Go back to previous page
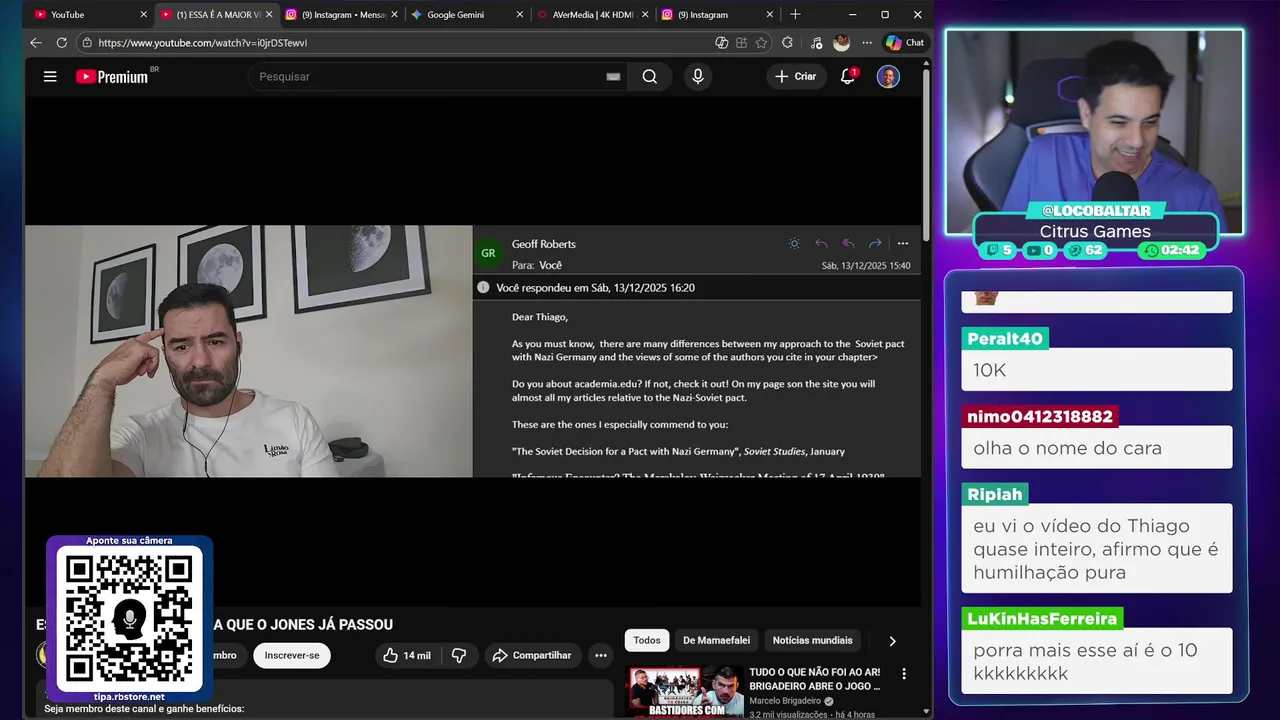The height and width of the screenshot is (720, 1280). click(x=36, y=43)
